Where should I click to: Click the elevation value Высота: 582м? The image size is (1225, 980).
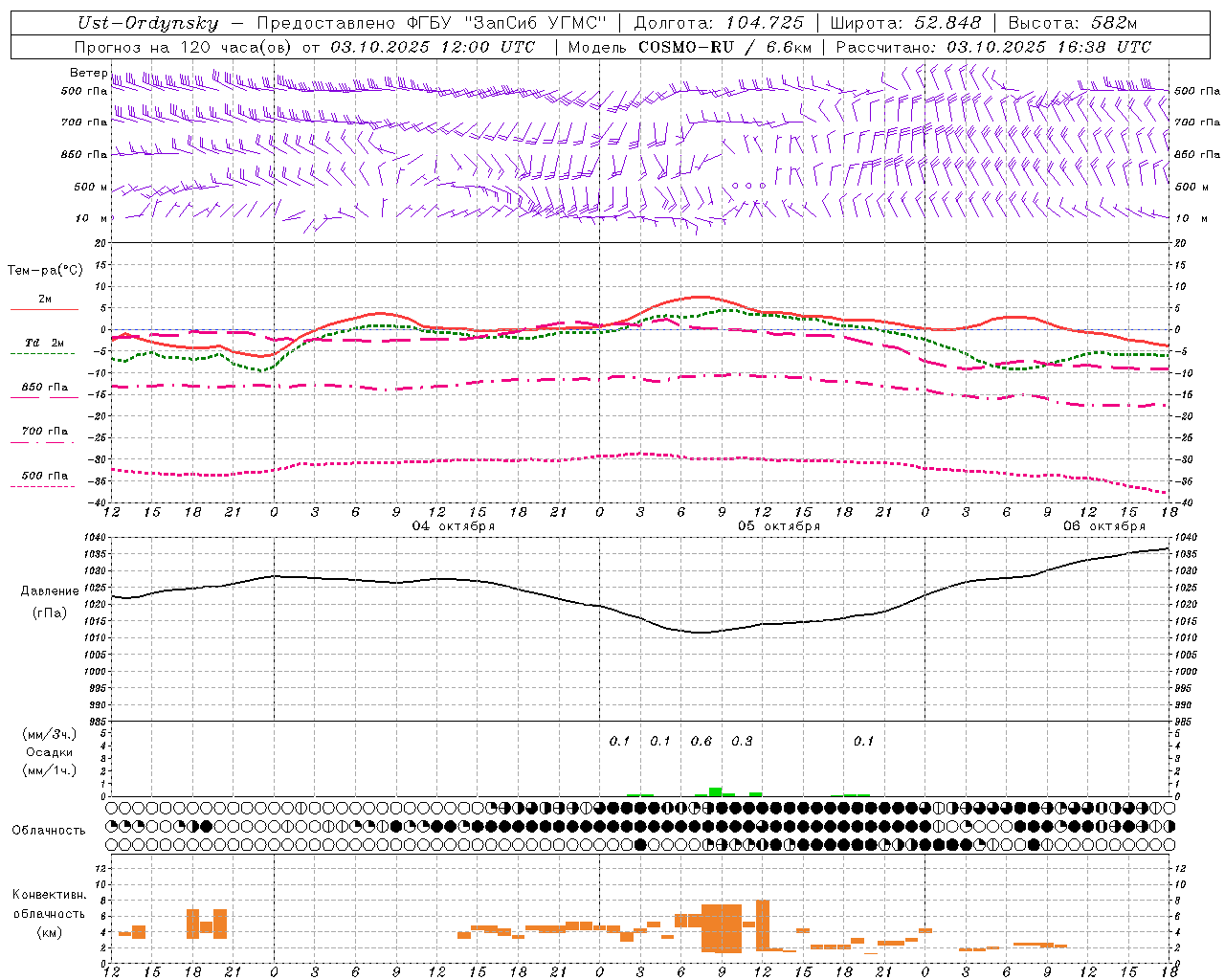pos(1072,23)
